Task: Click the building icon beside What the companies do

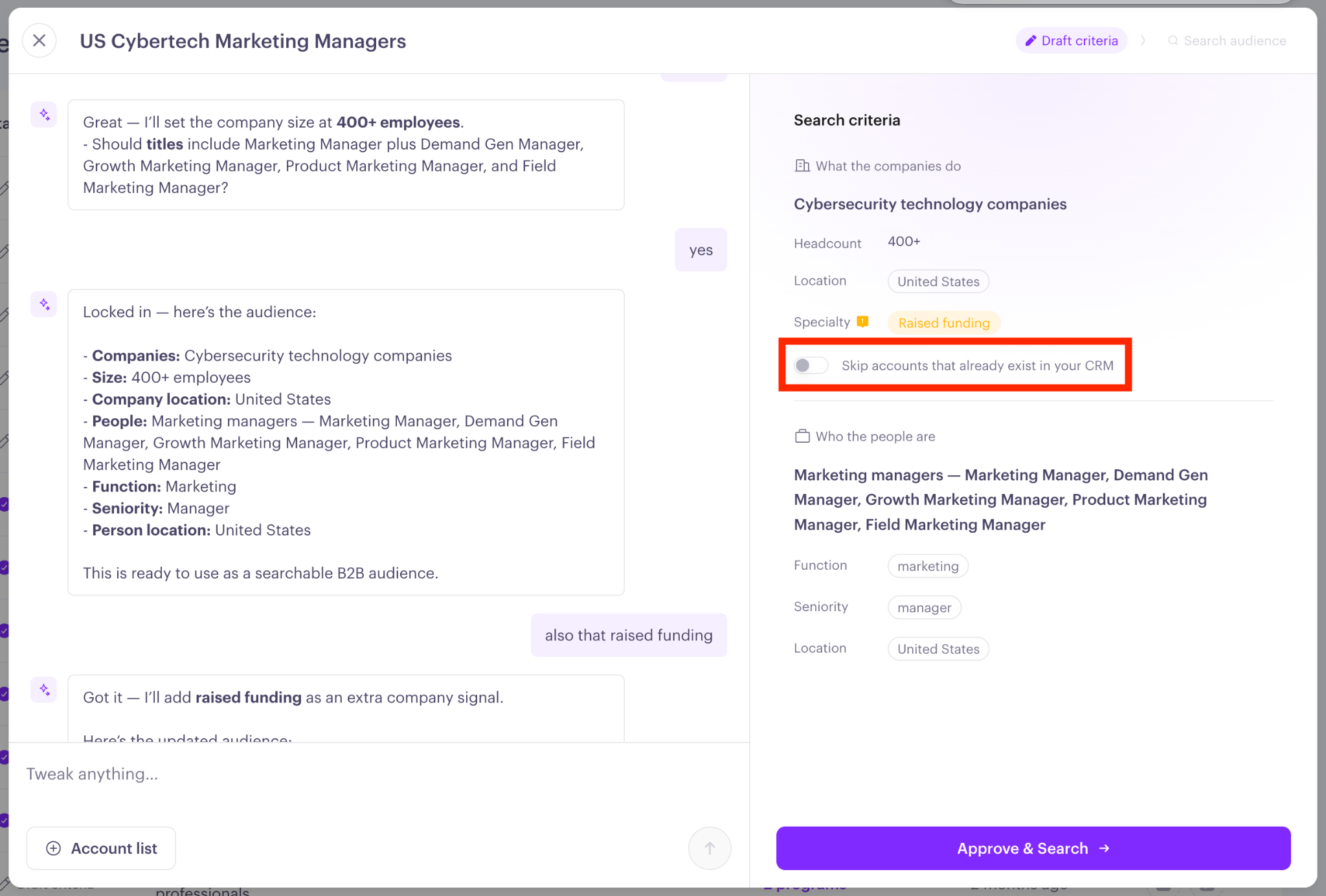Action: 802,166
